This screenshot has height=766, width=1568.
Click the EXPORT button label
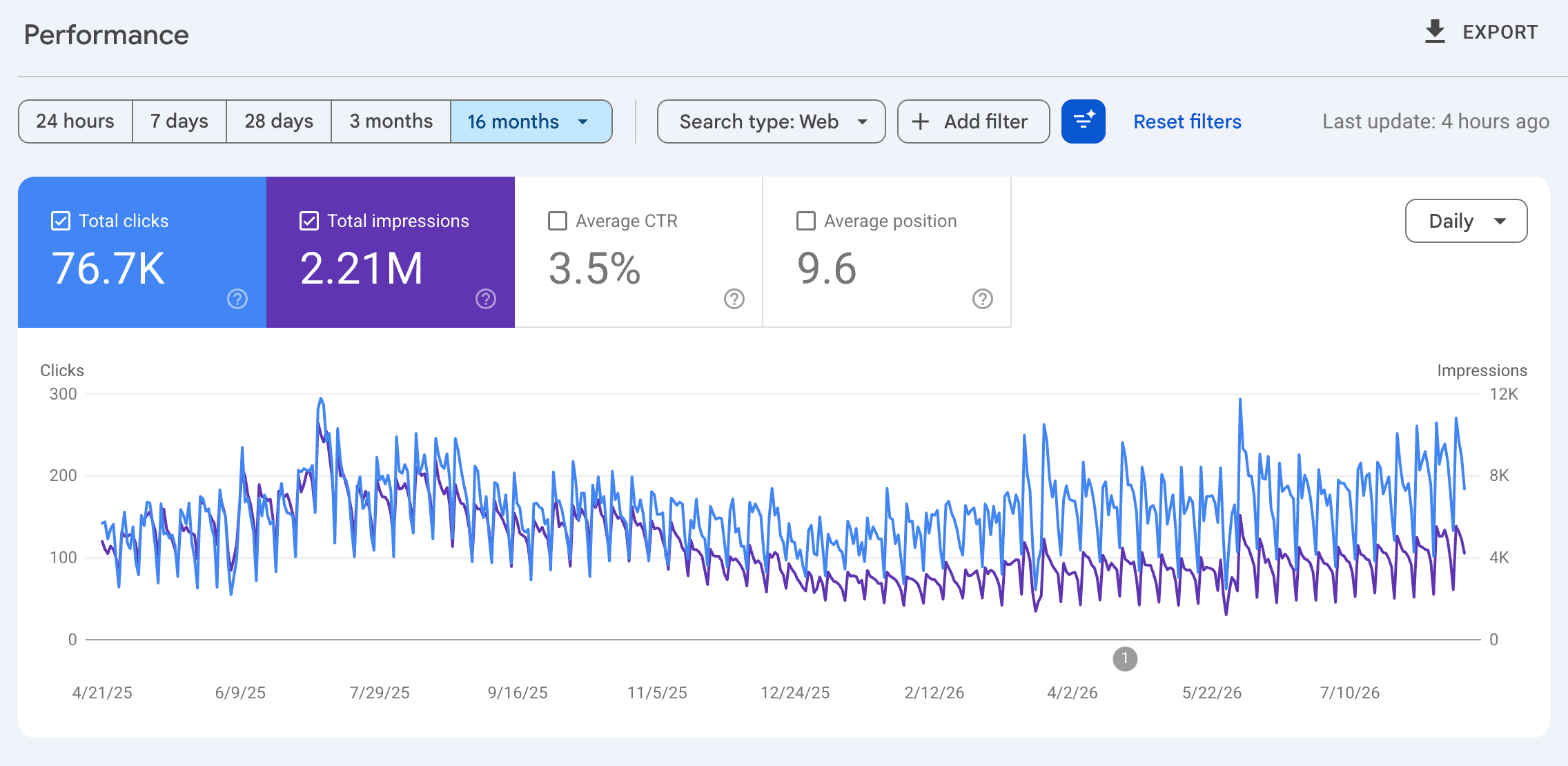[x=1500, y=32]
